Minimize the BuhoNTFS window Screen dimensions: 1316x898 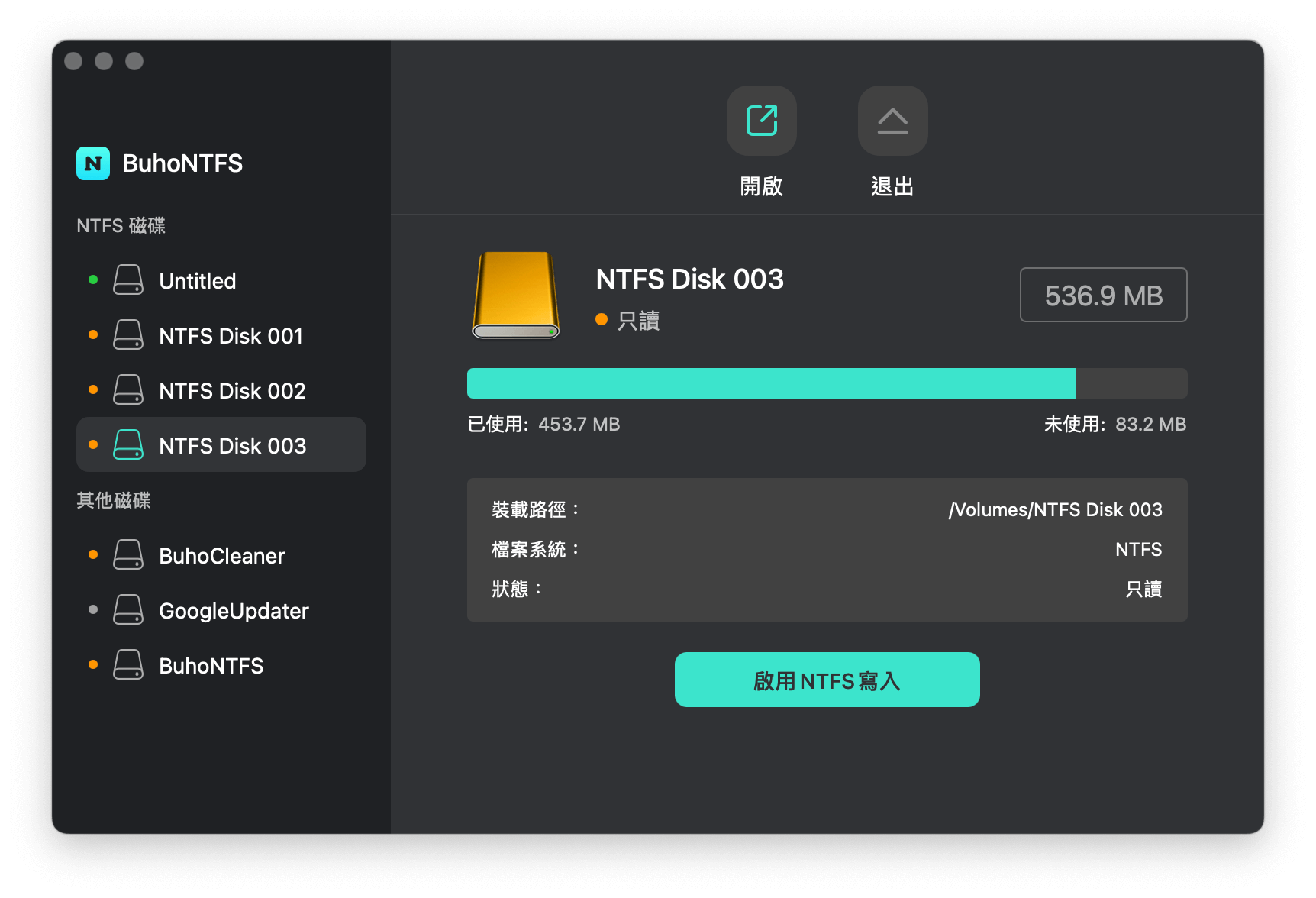104,61
